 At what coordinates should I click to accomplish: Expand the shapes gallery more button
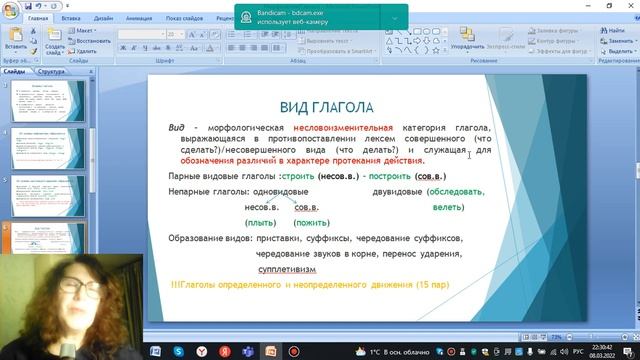pyautogui.click(x=445, y=51)
